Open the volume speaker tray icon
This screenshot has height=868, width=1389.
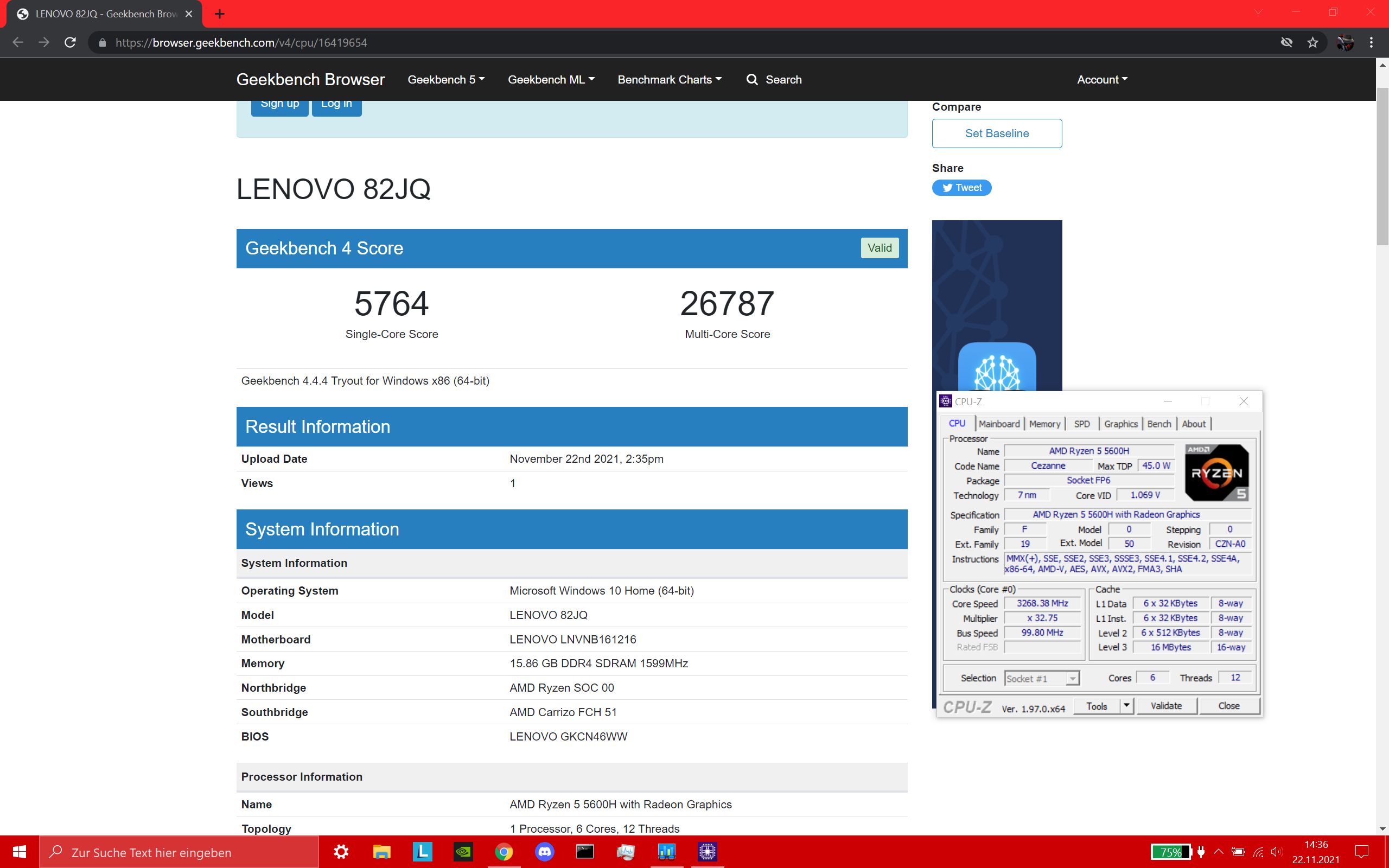1277,852
